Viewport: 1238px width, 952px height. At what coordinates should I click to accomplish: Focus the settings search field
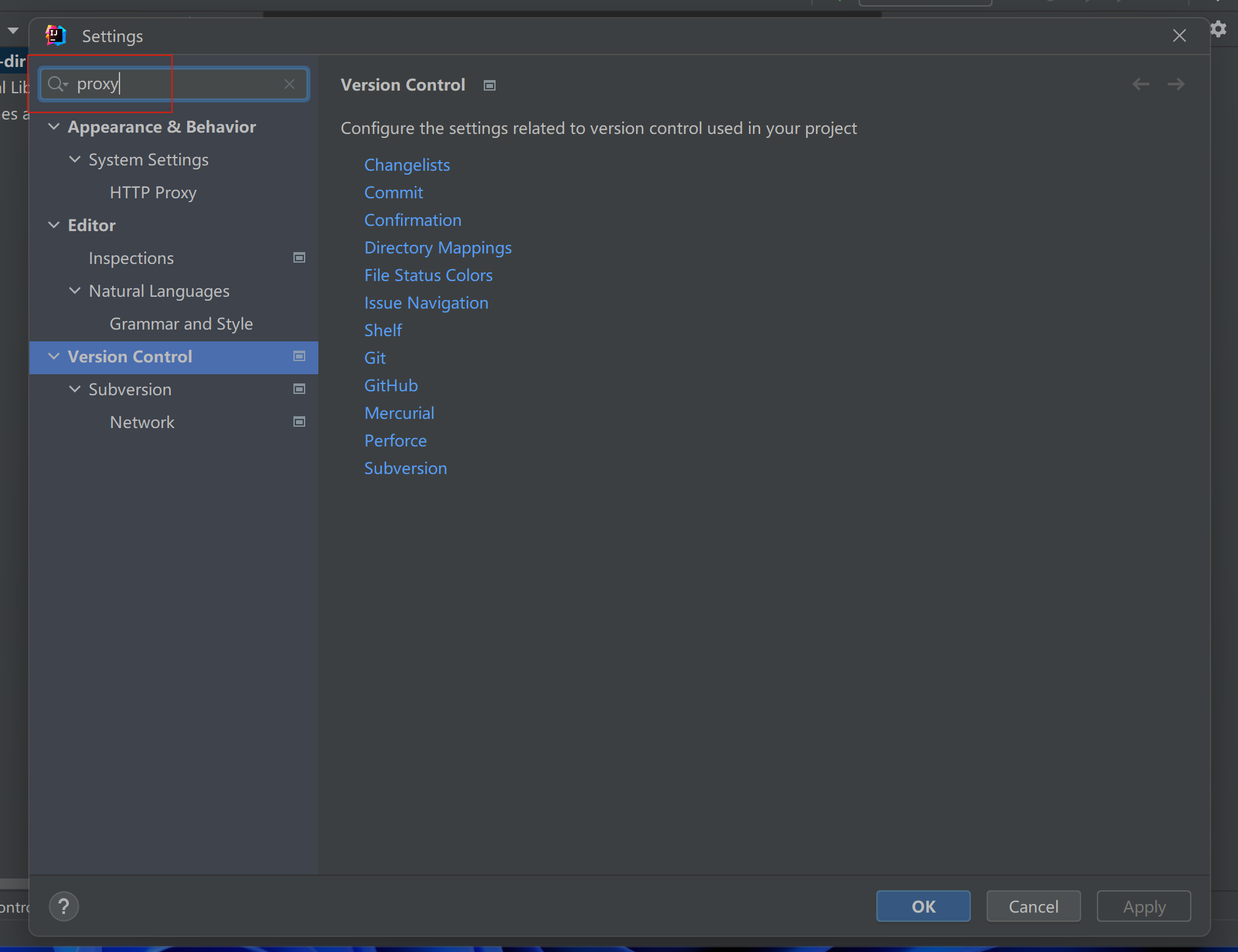(174, 84)
